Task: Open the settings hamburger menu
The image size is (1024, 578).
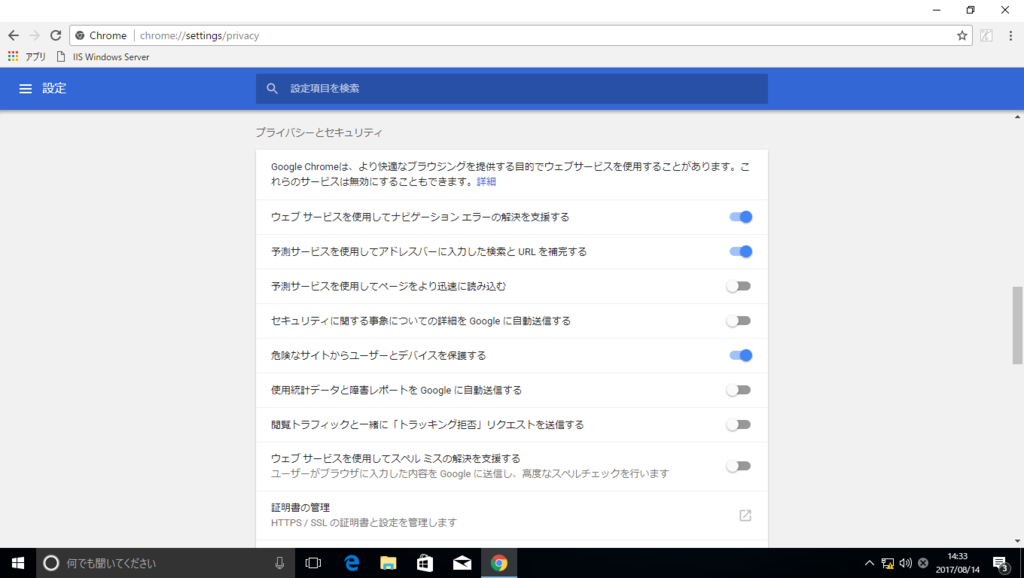Action: pos(25,88)
